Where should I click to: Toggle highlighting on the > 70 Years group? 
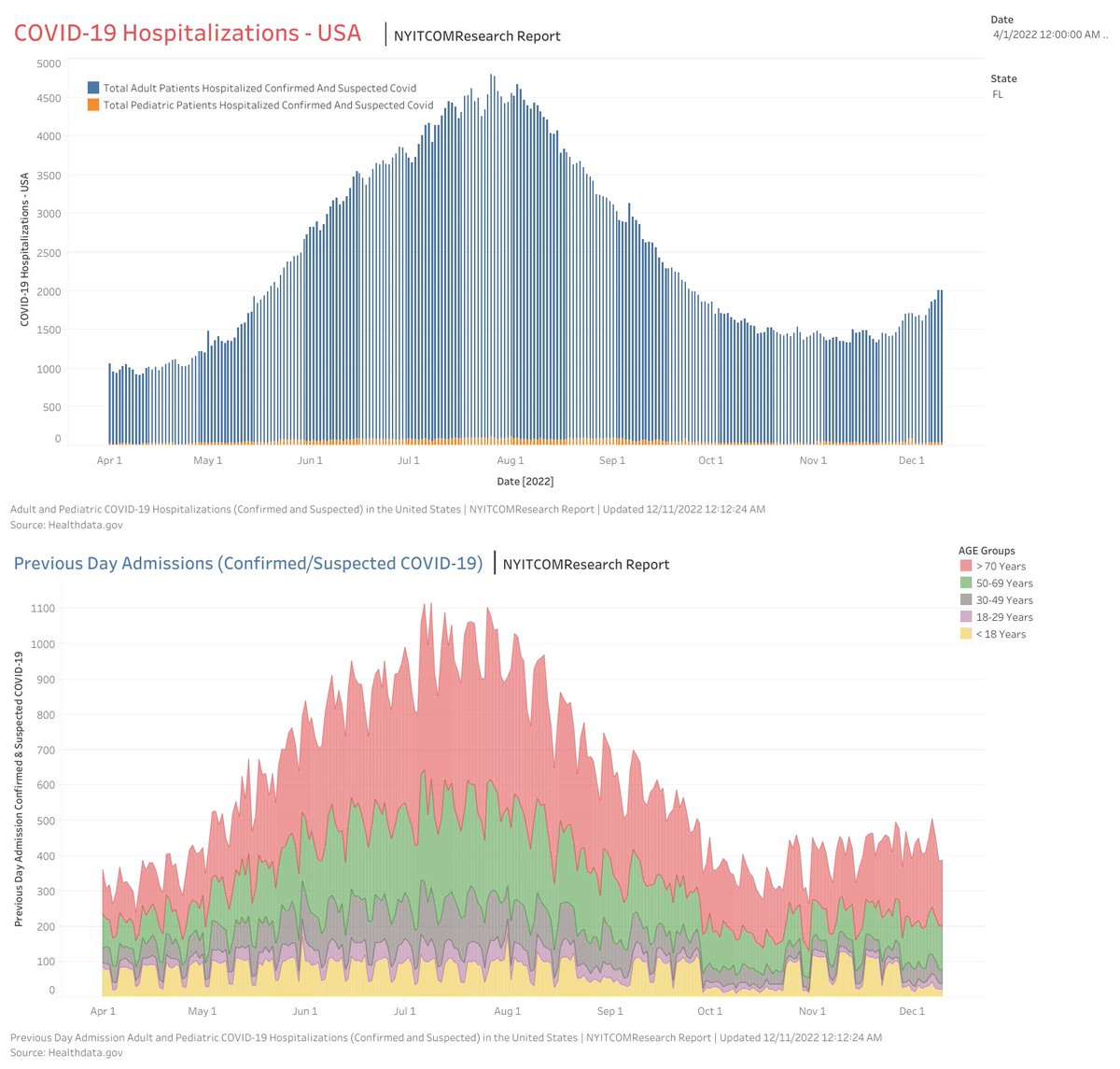click(965, 566)
